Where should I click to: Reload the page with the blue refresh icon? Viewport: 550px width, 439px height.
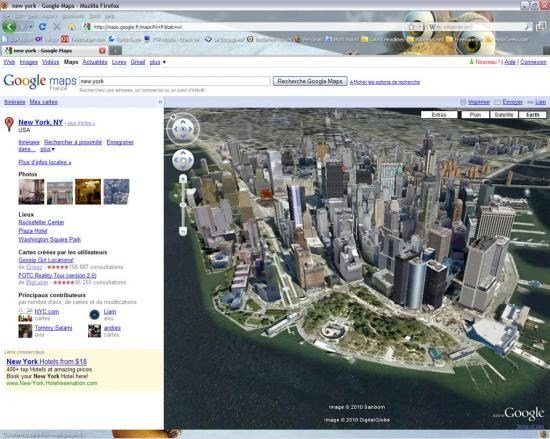click(x=42, y=27)
